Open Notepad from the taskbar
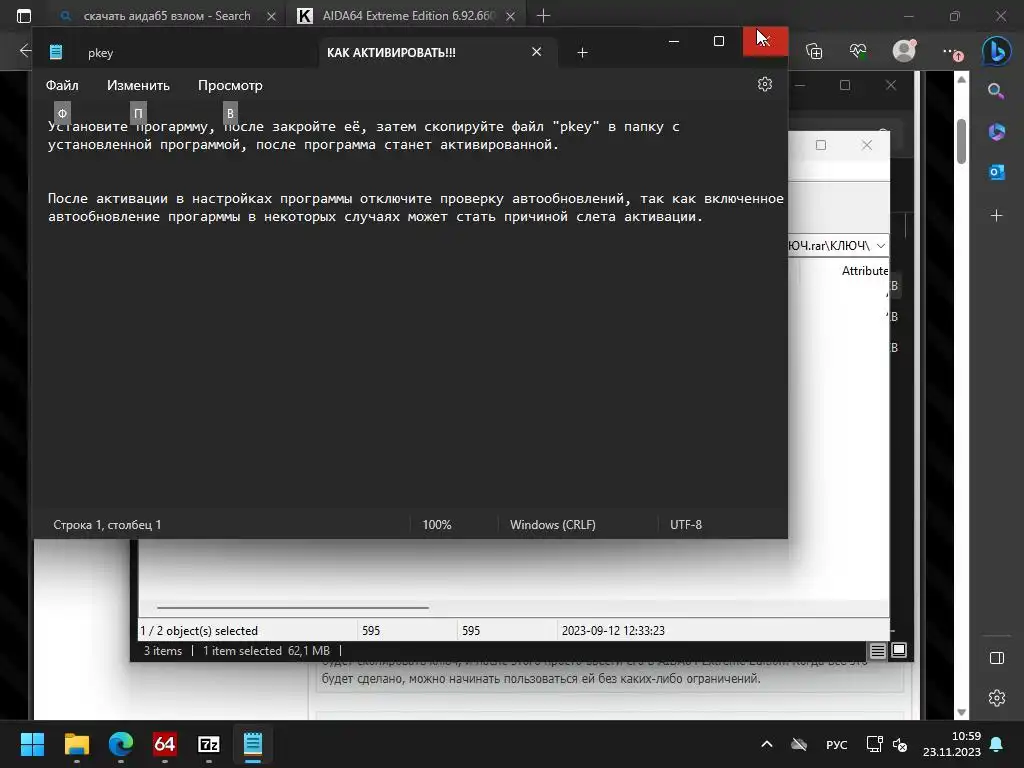The width and height of the screenshot is (1024, 768). (x=253, y=744)
